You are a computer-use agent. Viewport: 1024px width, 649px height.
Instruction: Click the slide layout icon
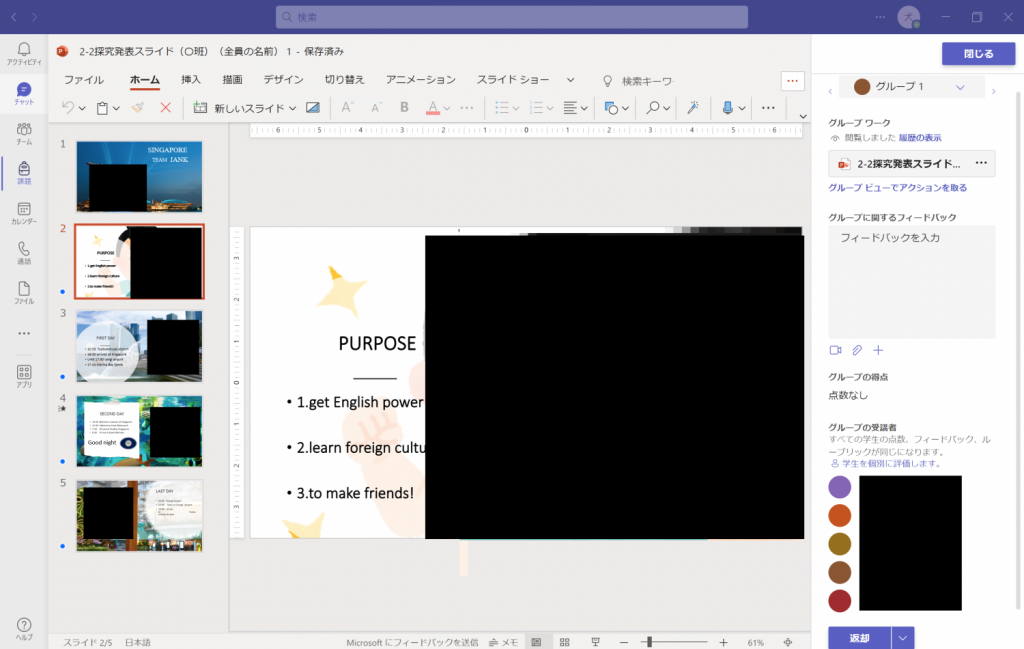313,107
